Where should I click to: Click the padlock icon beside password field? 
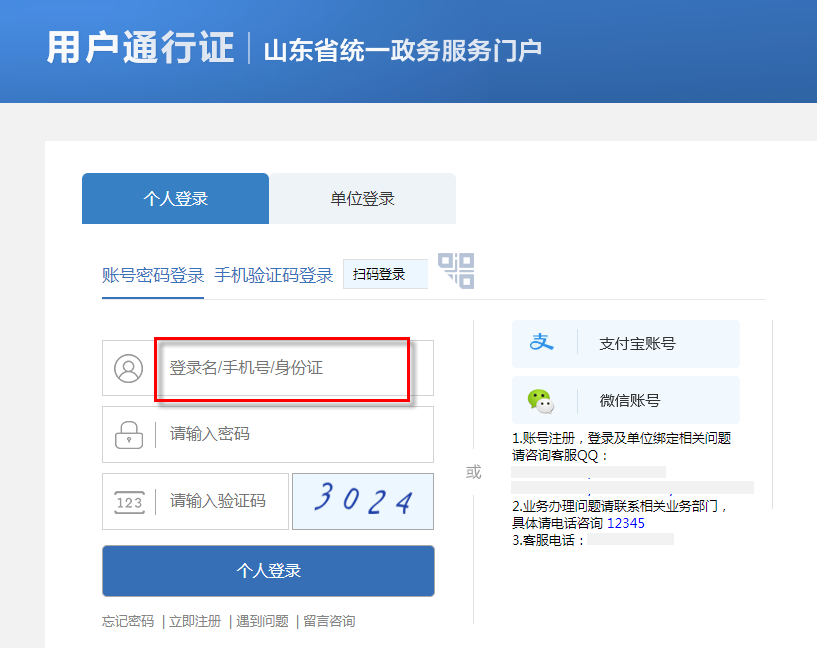click(x=129, y=434)
